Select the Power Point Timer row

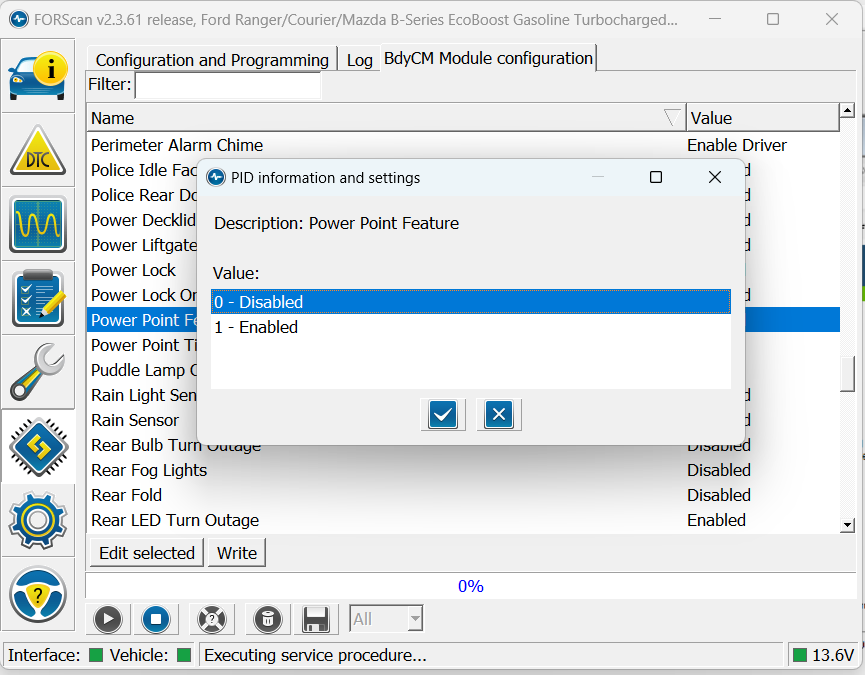[142, 345]
